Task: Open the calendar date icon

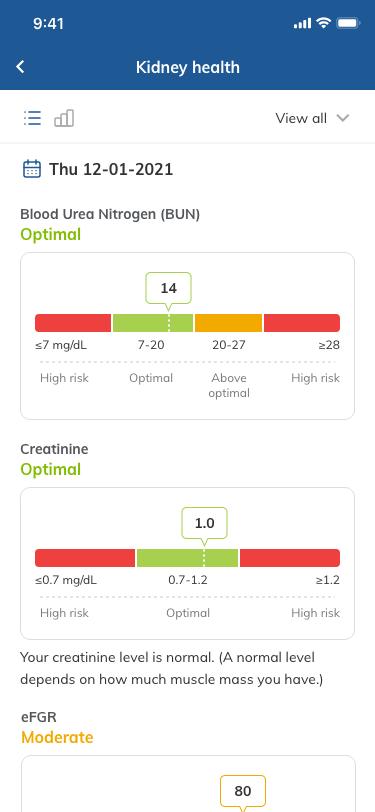Action: pos(32,169)
